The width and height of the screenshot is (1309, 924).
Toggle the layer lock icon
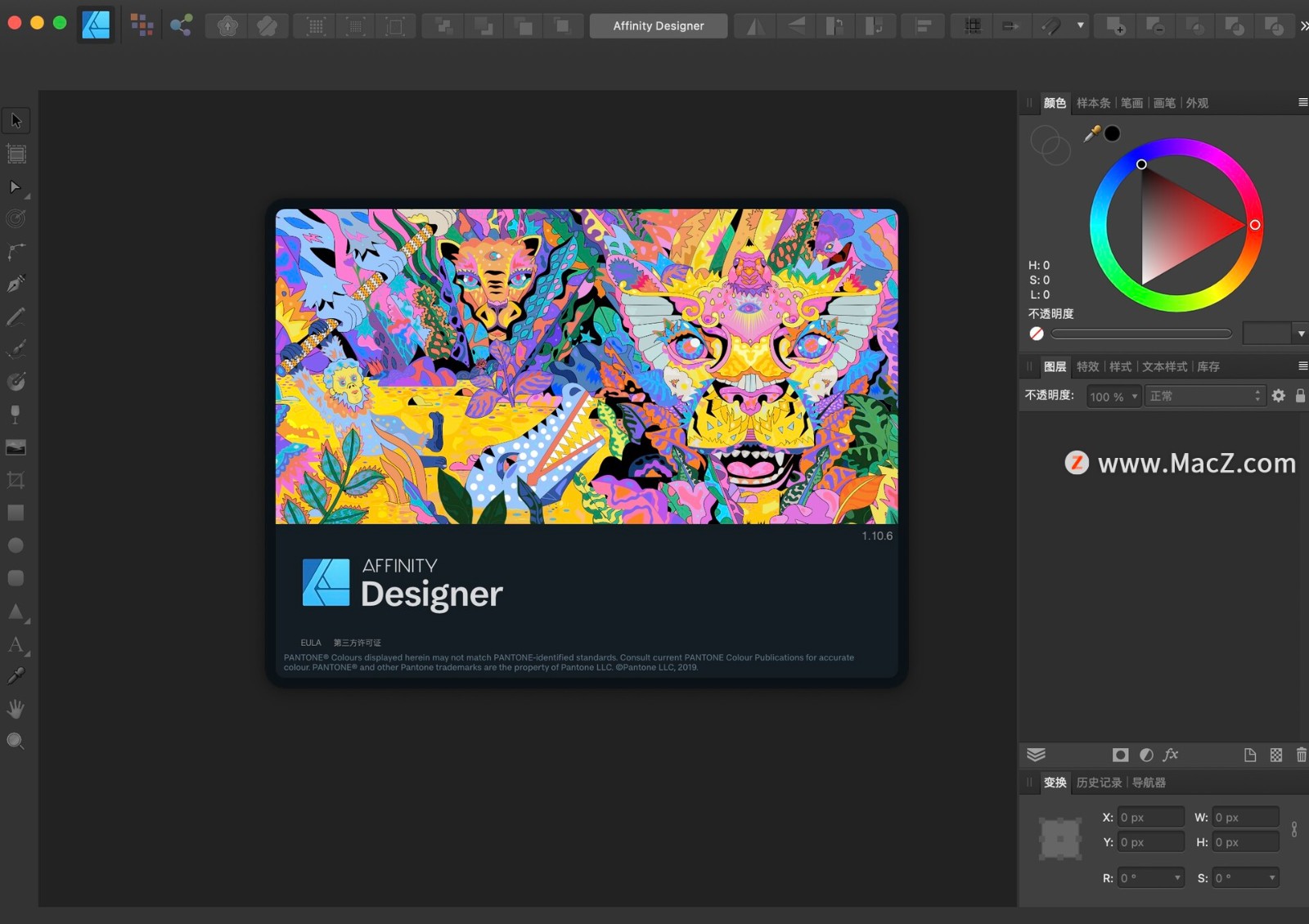[x=1300, y=397]
